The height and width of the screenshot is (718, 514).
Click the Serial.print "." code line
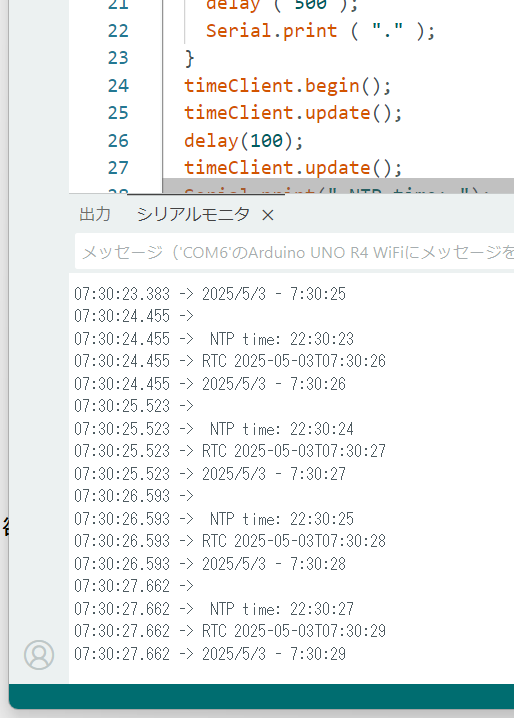[x=320, y=31]
